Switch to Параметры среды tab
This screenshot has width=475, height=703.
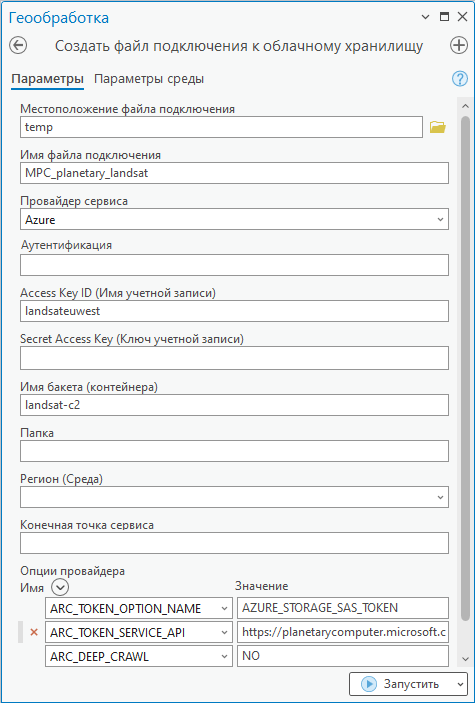pos(149,79)
